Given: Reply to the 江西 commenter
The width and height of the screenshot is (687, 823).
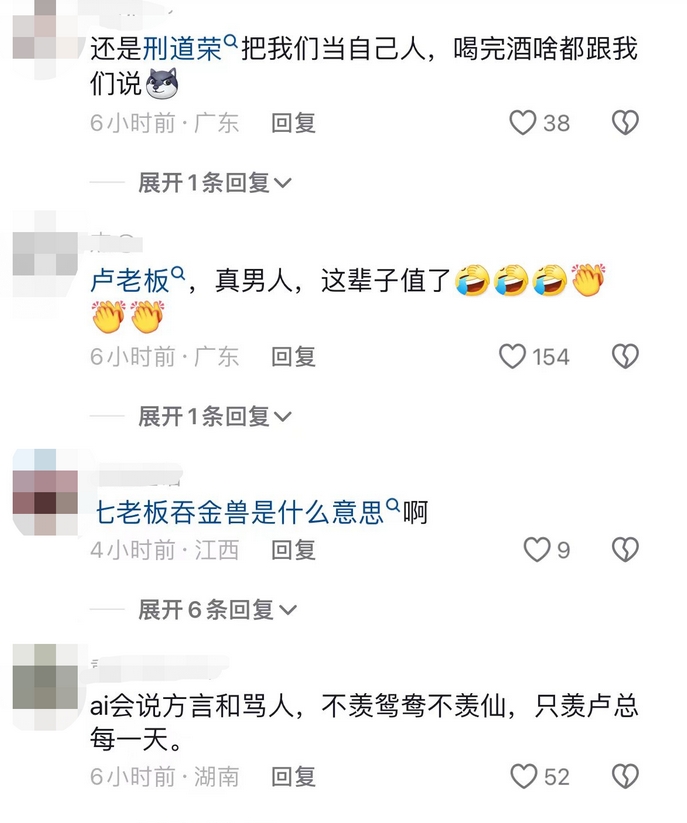Looking at the screenshot, I should click(x=293, y=550).
